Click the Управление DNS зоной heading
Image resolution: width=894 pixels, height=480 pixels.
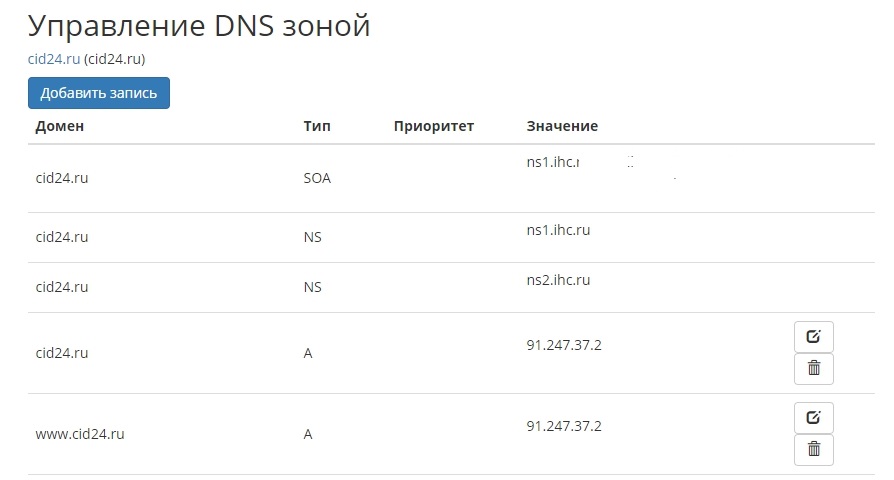pos(199,26)
